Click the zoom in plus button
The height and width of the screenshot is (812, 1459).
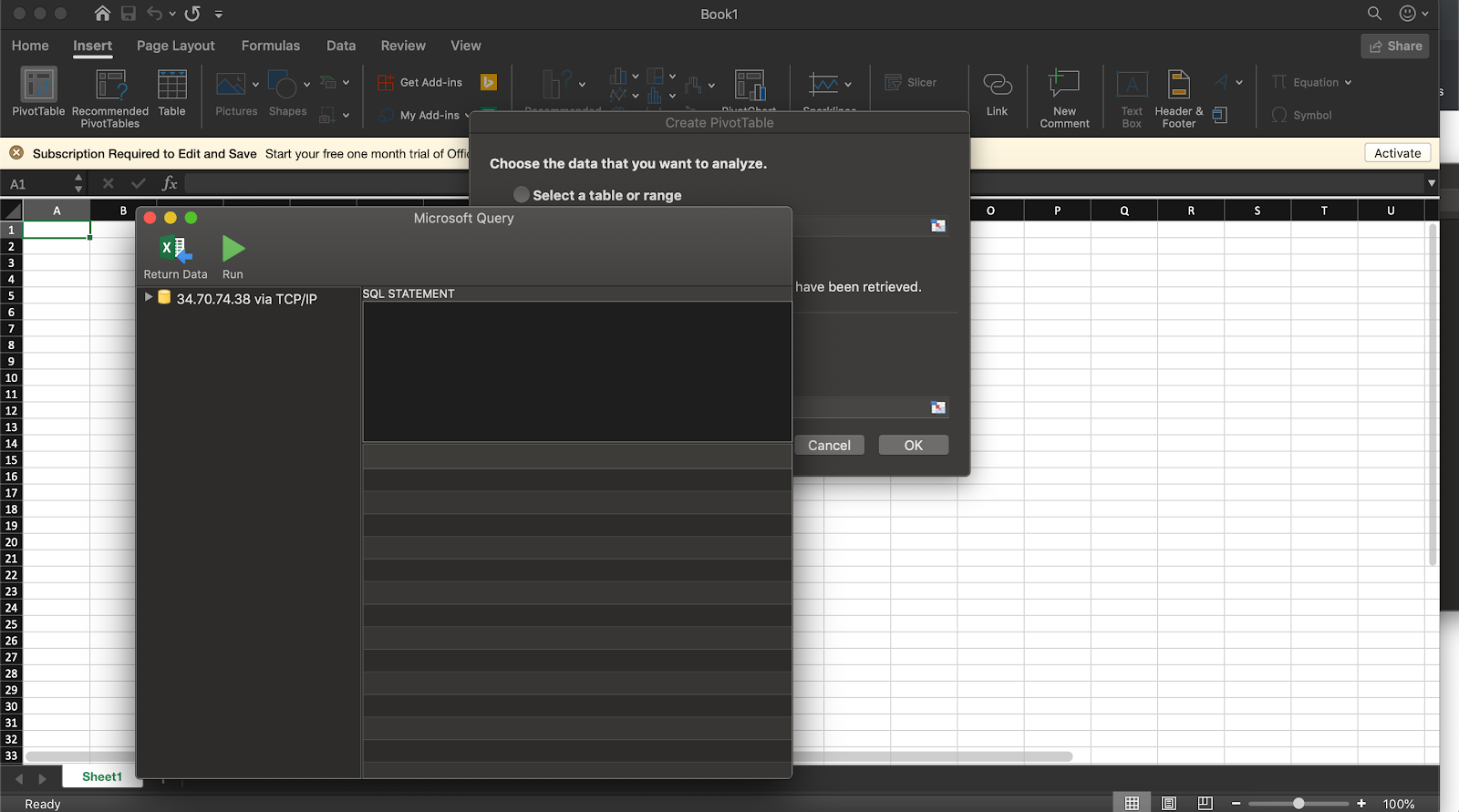[1361, 803]
